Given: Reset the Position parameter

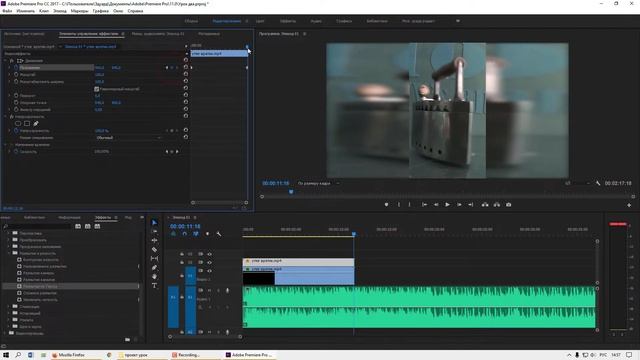Looking at the screenshot, I should (x=186, y=67).
